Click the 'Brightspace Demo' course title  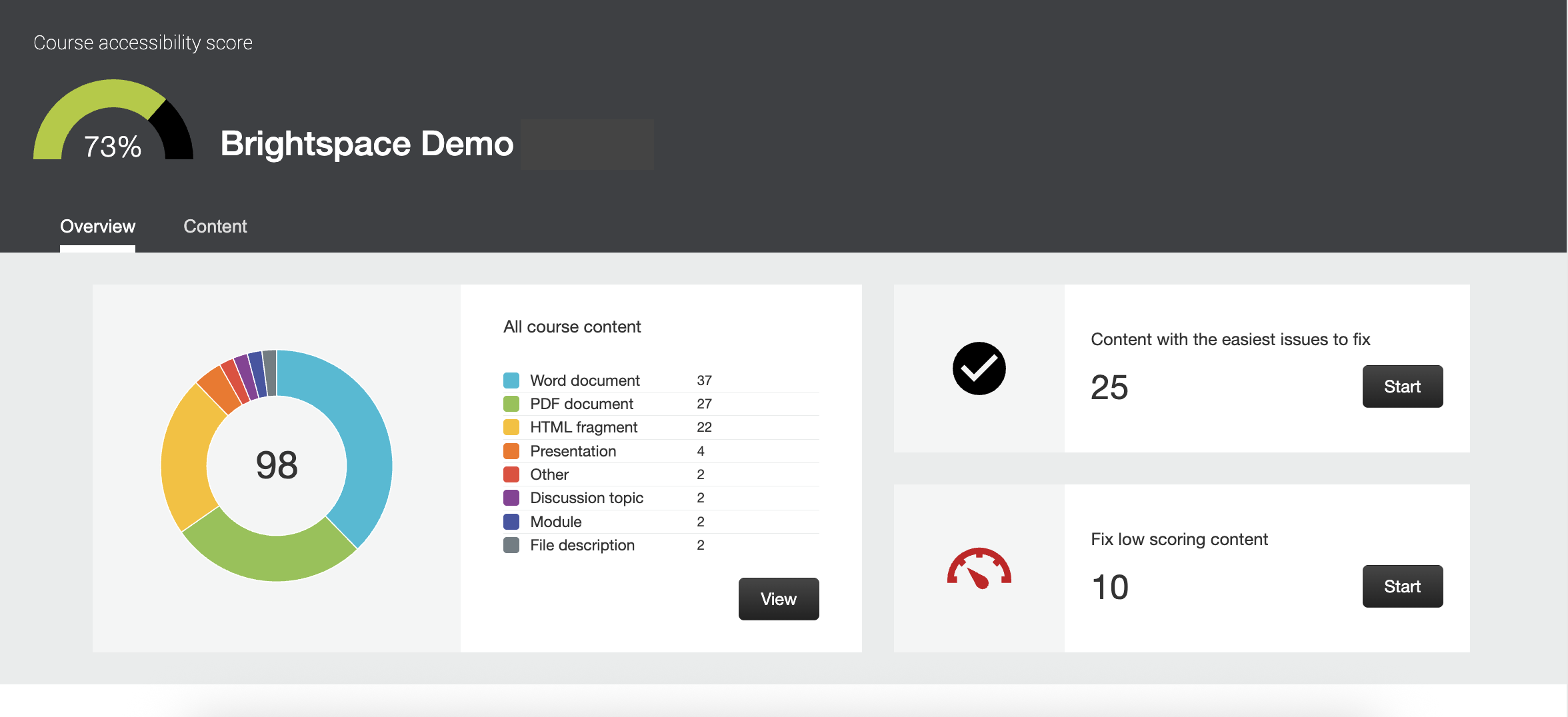[367, 143]
